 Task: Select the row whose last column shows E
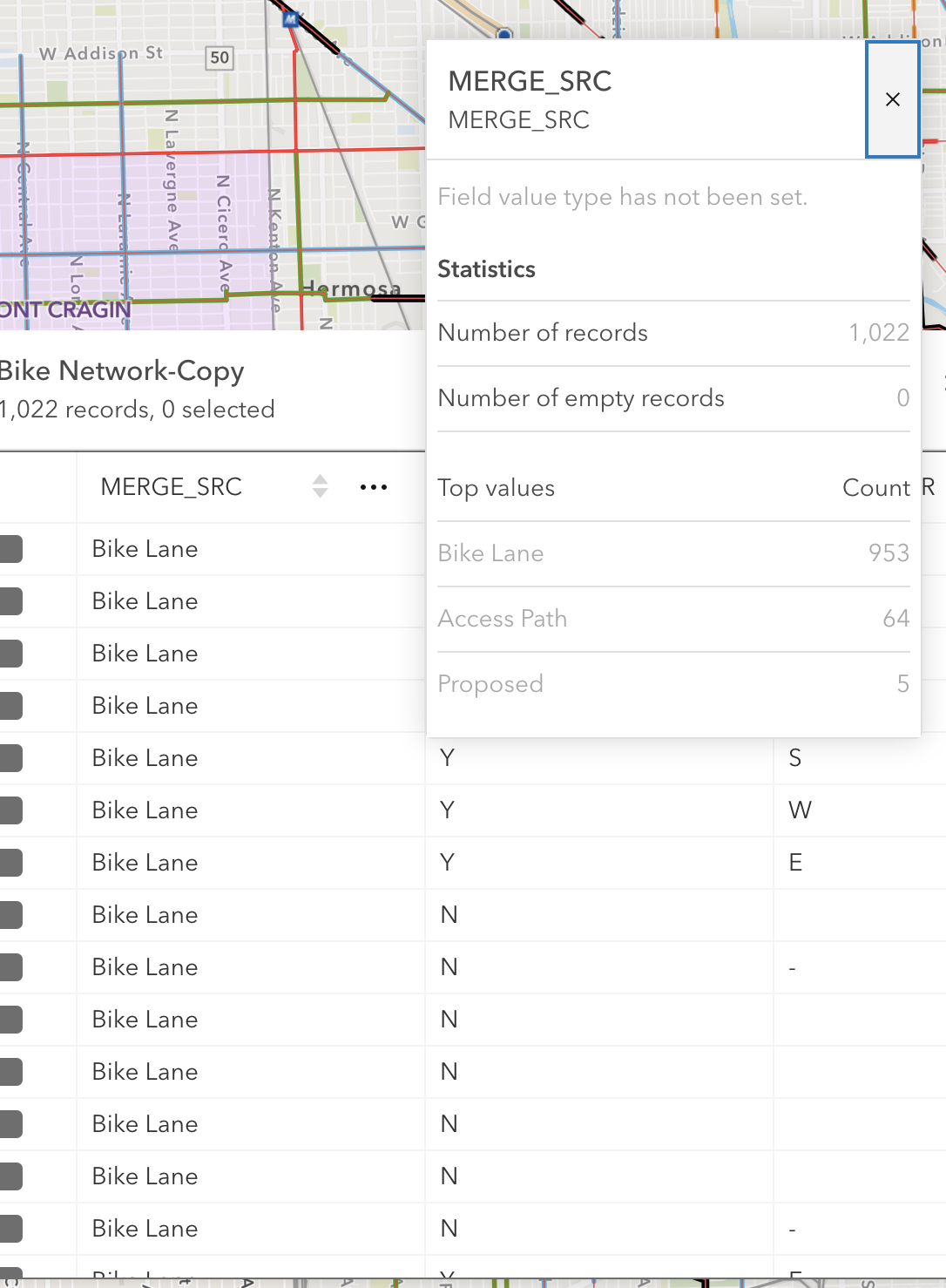[x=10, y=863]
